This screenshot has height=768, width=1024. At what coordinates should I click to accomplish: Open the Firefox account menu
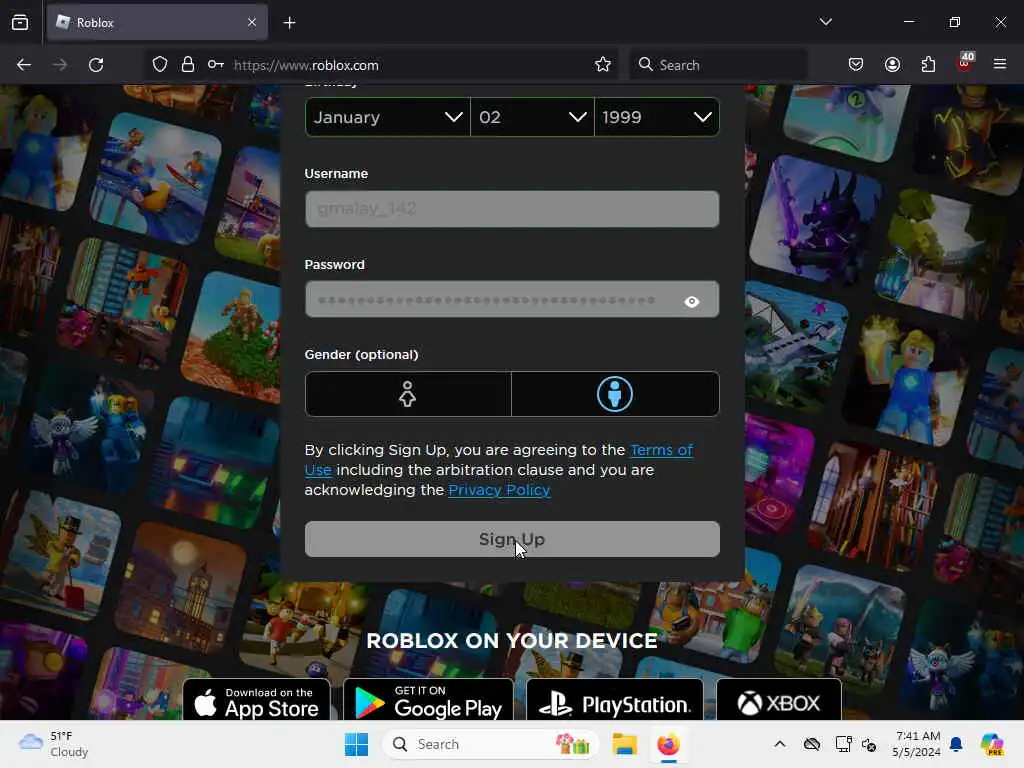pos(892,65)
